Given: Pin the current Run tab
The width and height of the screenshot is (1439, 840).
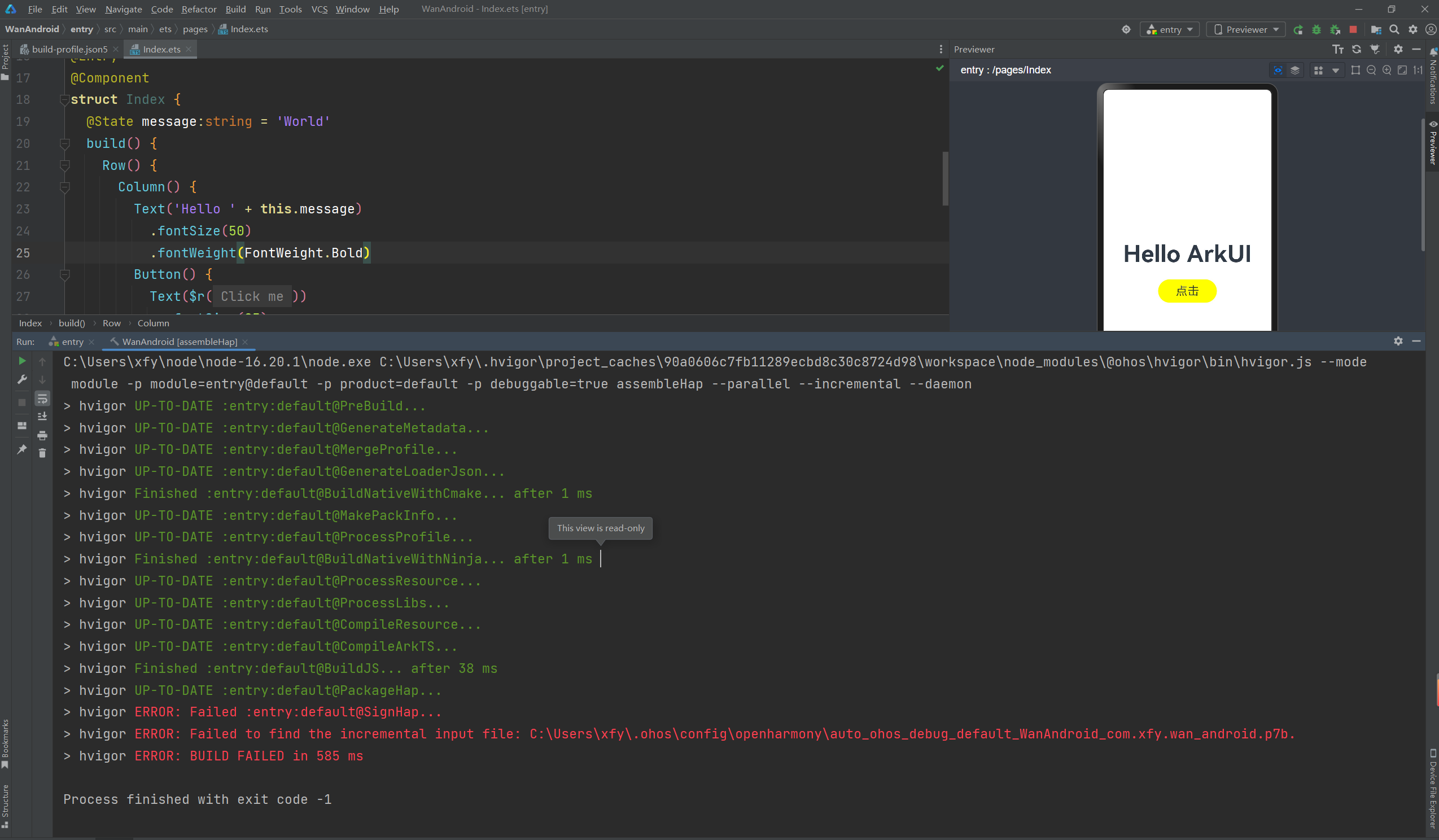Looking at the screenshot, I should point(21,449).
